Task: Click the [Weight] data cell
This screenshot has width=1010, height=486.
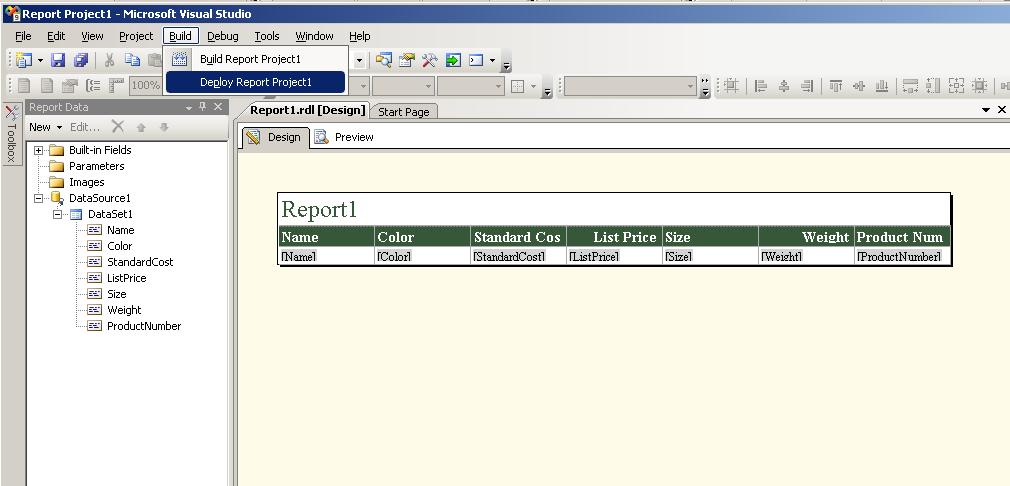Action: click(806, 256)
